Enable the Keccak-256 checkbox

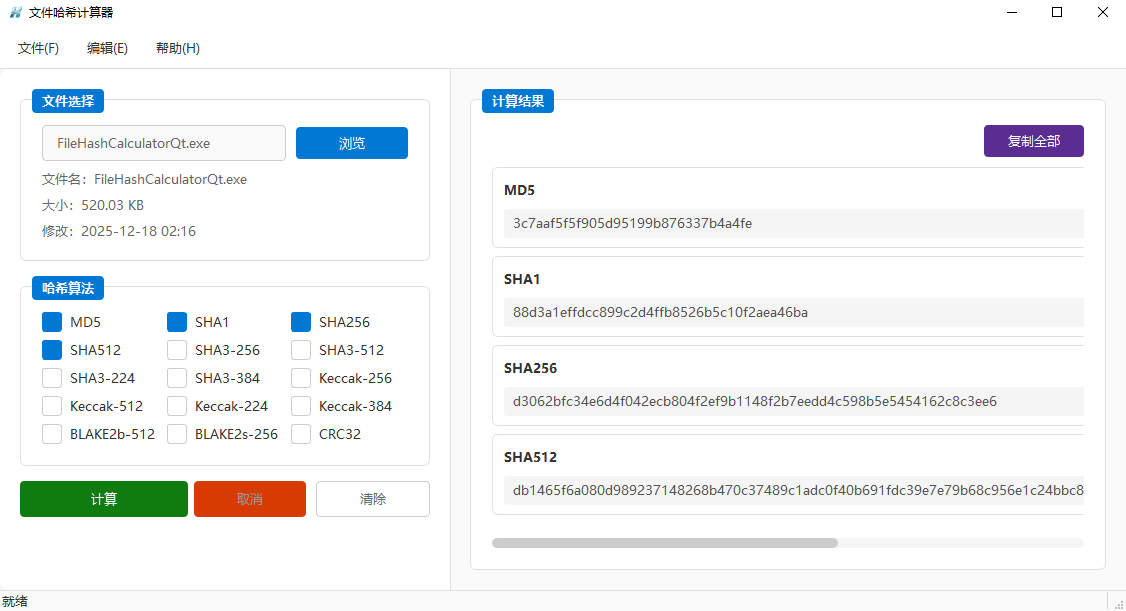click(301, 378)
